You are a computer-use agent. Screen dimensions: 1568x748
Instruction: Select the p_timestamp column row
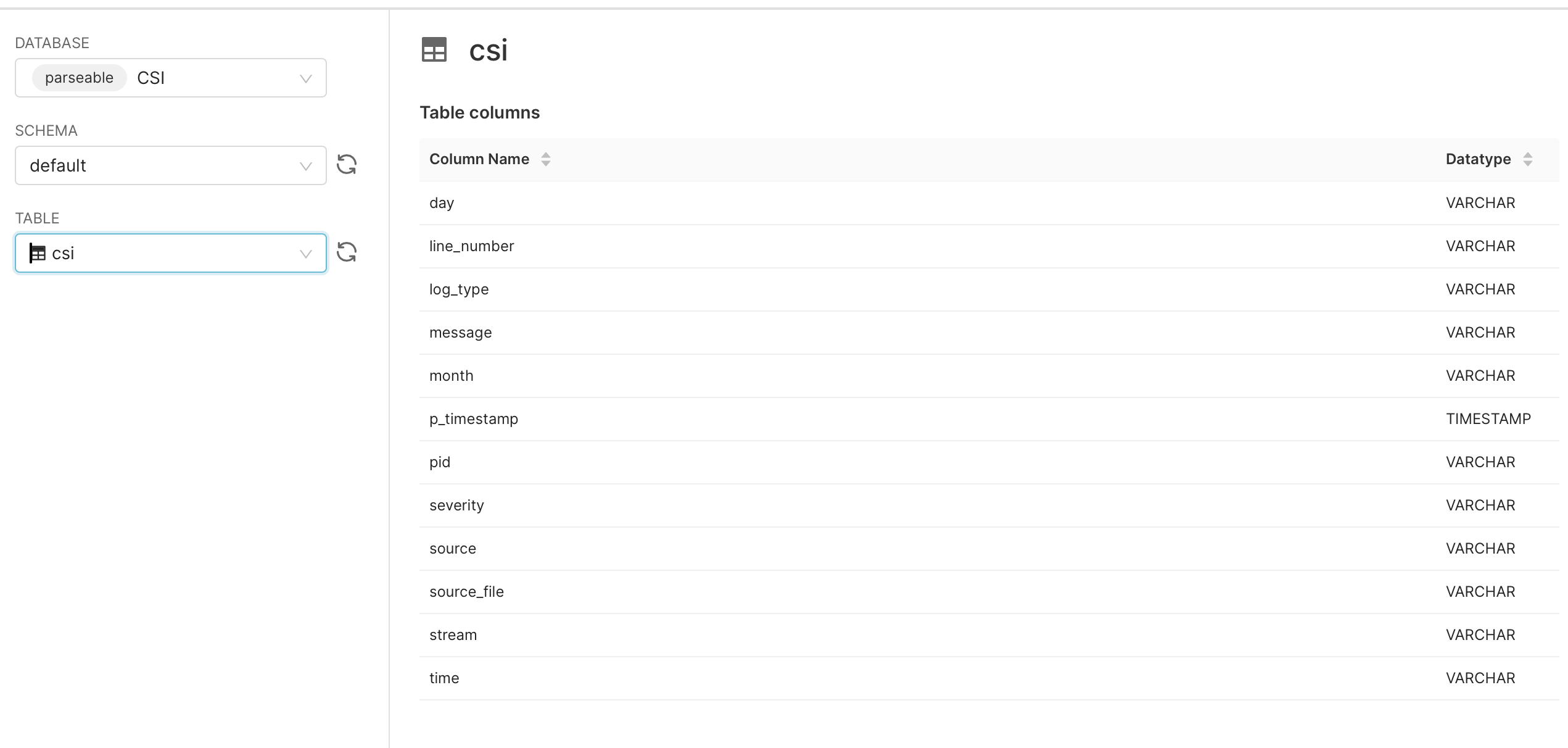point(474,419)
